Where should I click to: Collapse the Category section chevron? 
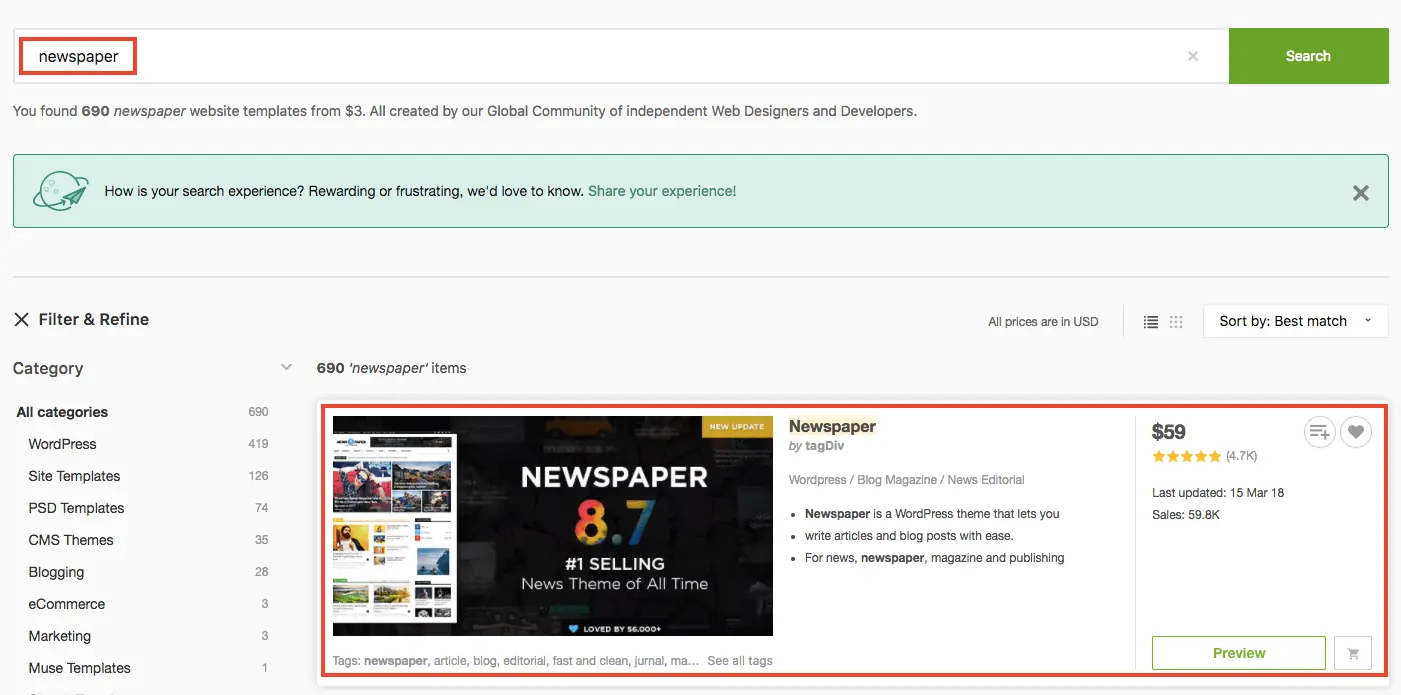coord(286,368)
